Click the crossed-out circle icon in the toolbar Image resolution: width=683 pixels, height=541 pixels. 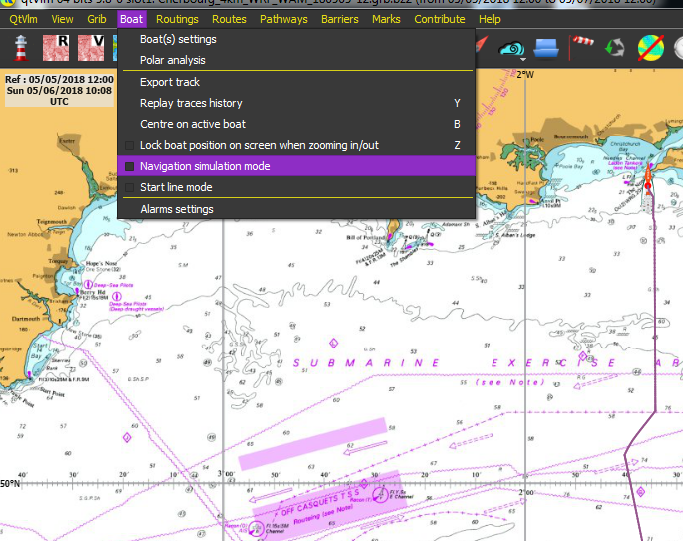[x=652, y=48]
